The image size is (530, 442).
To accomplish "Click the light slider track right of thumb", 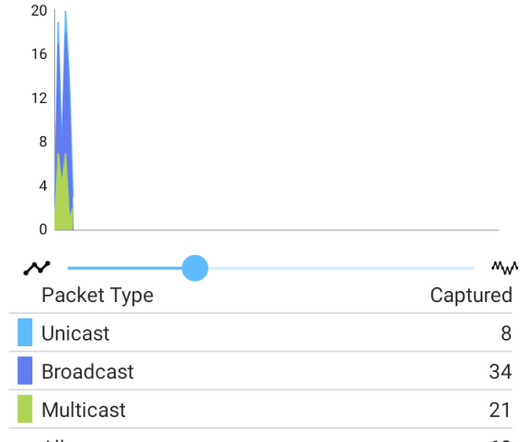I will point(341,268).
